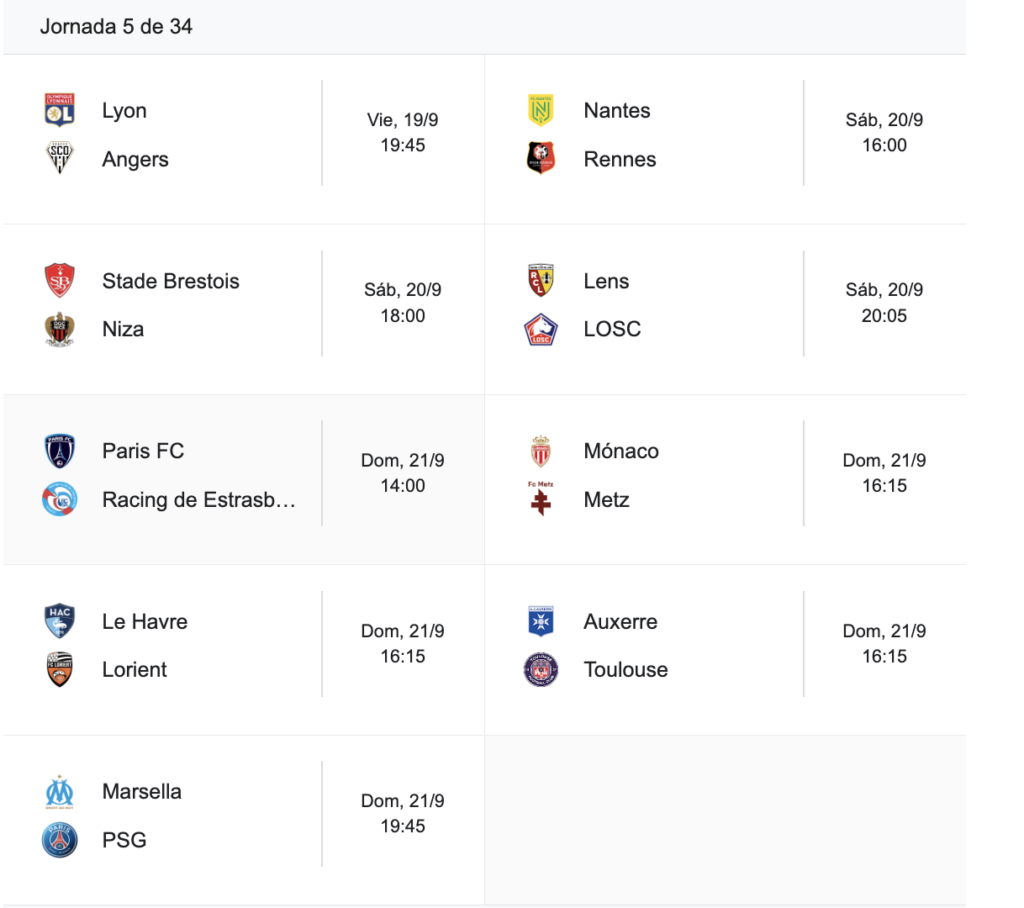Open the Niza team name link
The image size is (1024, 908).
123,329
